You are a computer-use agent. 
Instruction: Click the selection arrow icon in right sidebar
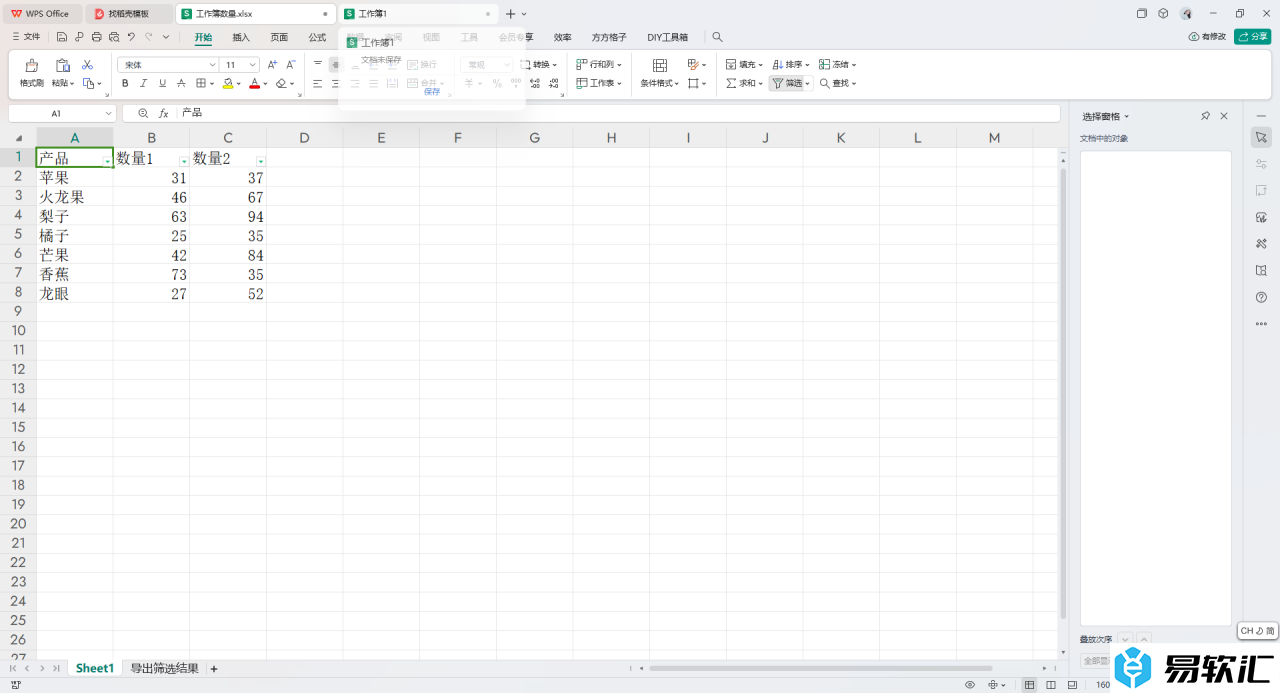[1261, 137]
